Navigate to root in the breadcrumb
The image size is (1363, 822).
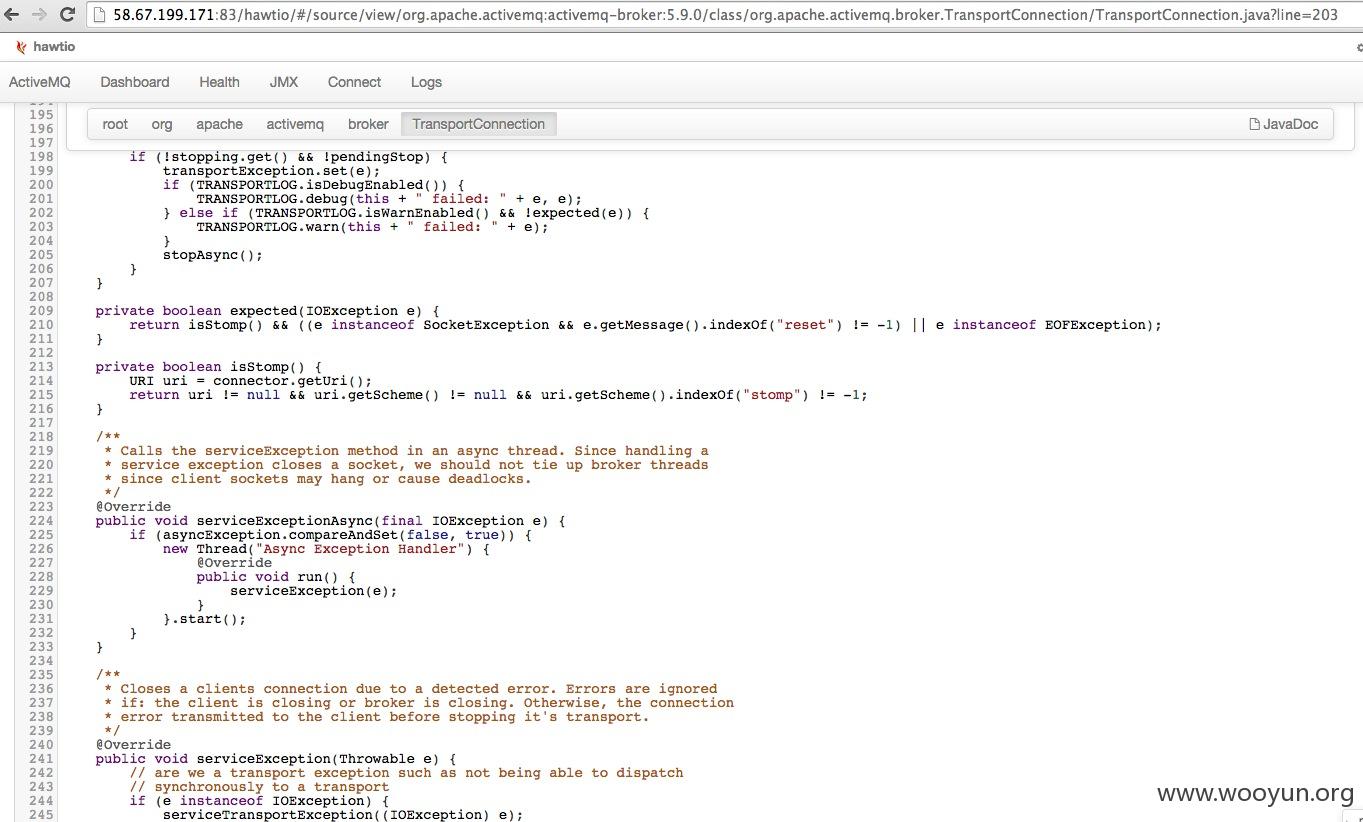click(x=115, y=124)
